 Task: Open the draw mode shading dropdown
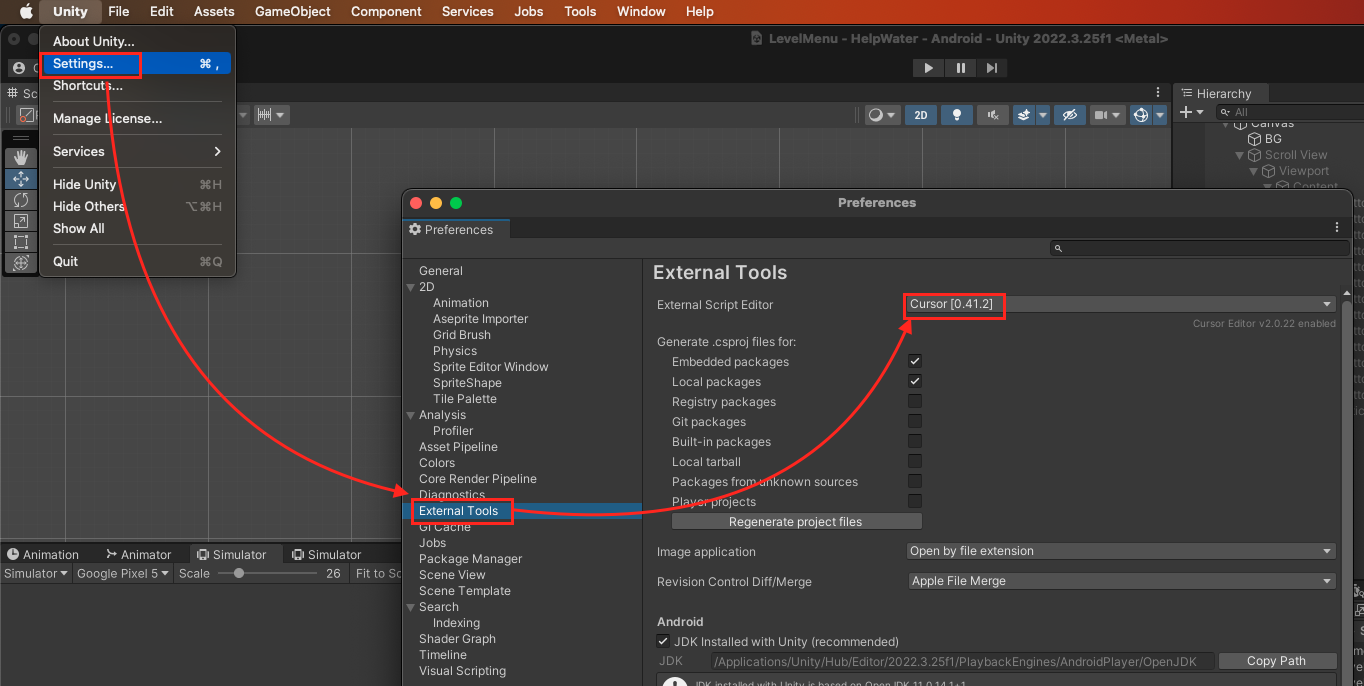(x=883, y=115)
